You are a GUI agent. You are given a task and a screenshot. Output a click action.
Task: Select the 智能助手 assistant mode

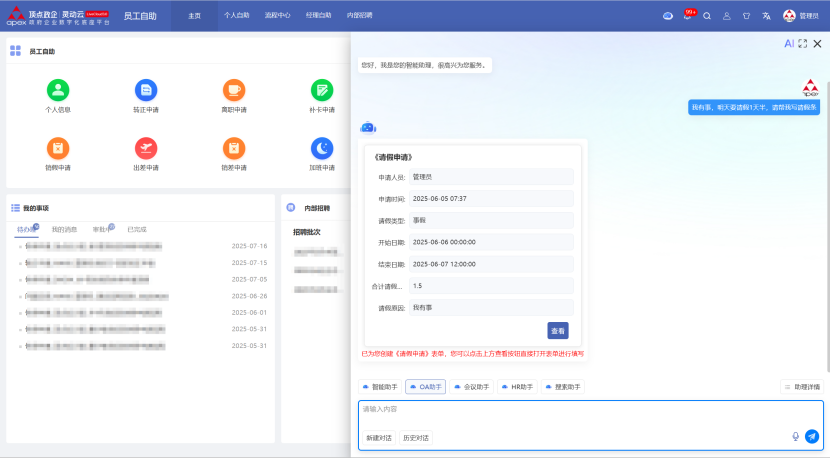380,386
